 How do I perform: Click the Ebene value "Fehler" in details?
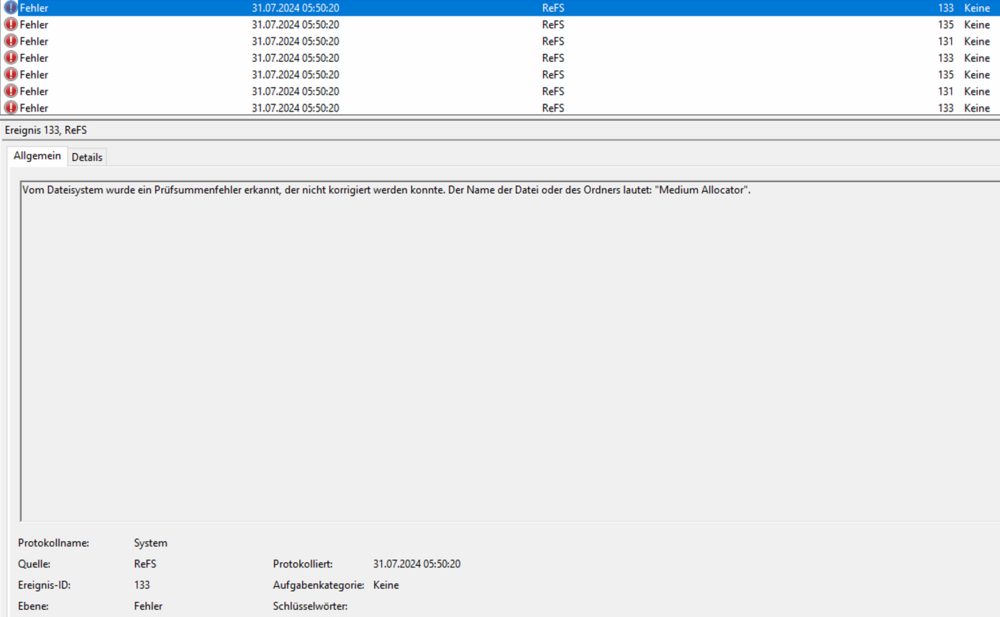[x=148, y=606]
